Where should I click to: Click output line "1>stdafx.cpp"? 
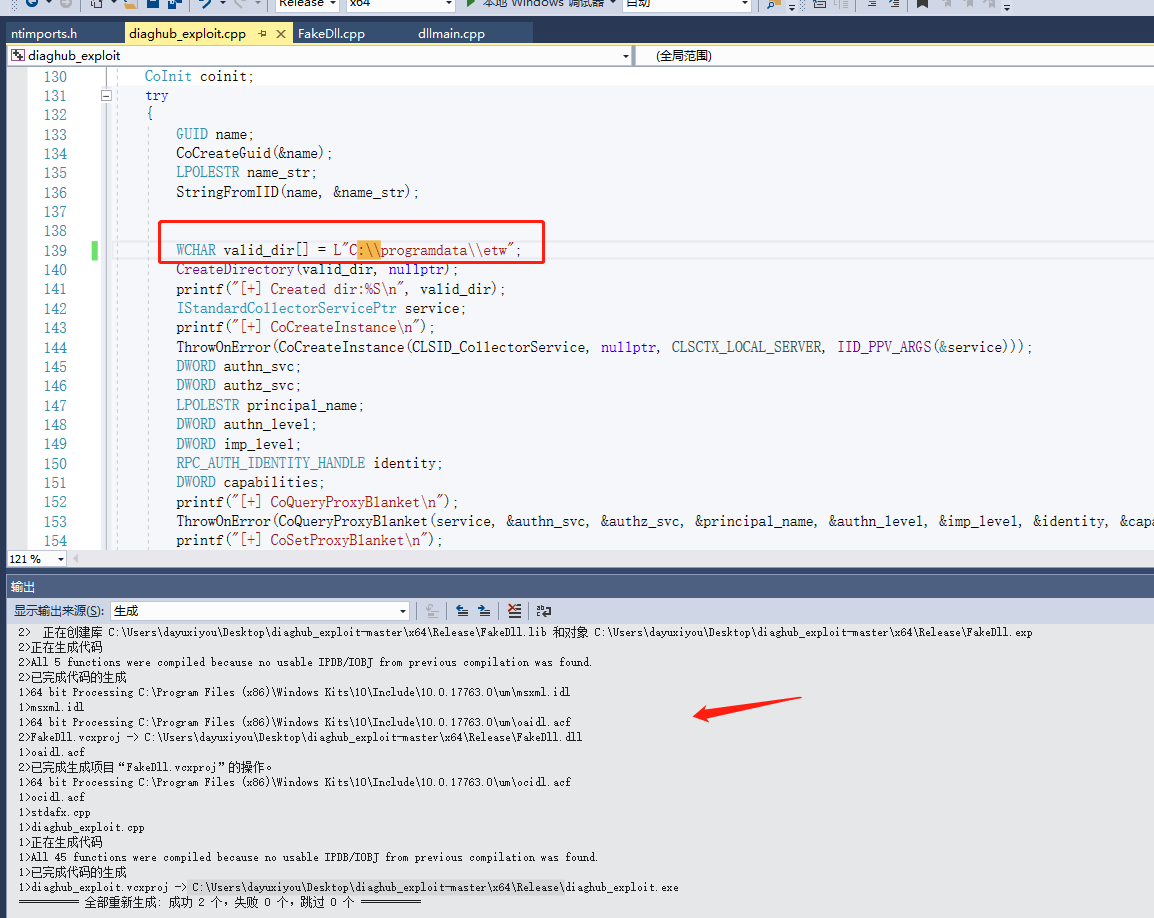tap(54, 813)
